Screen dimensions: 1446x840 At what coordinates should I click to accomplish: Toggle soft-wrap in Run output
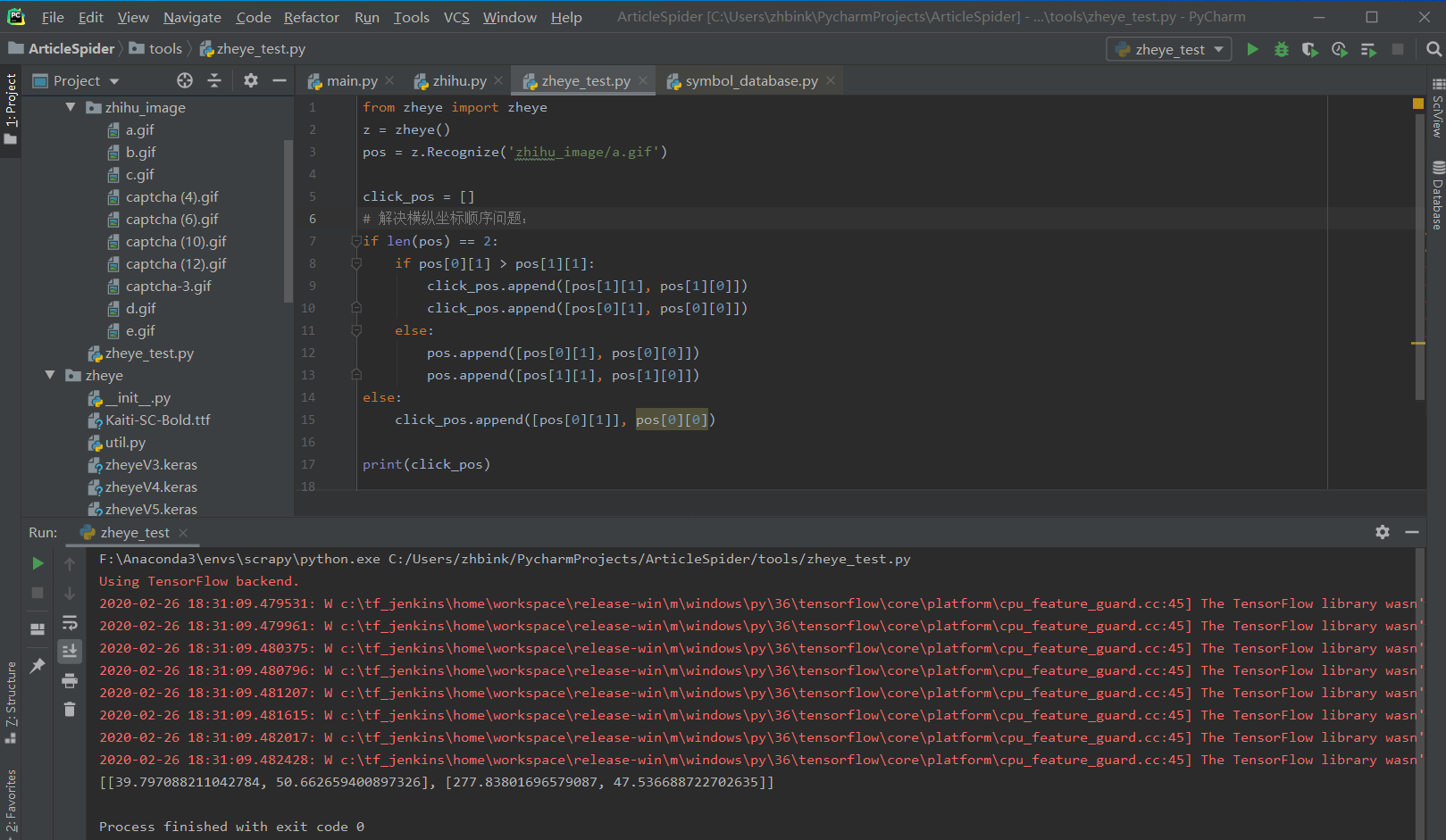pyautogui.click(x=70, y=622)
